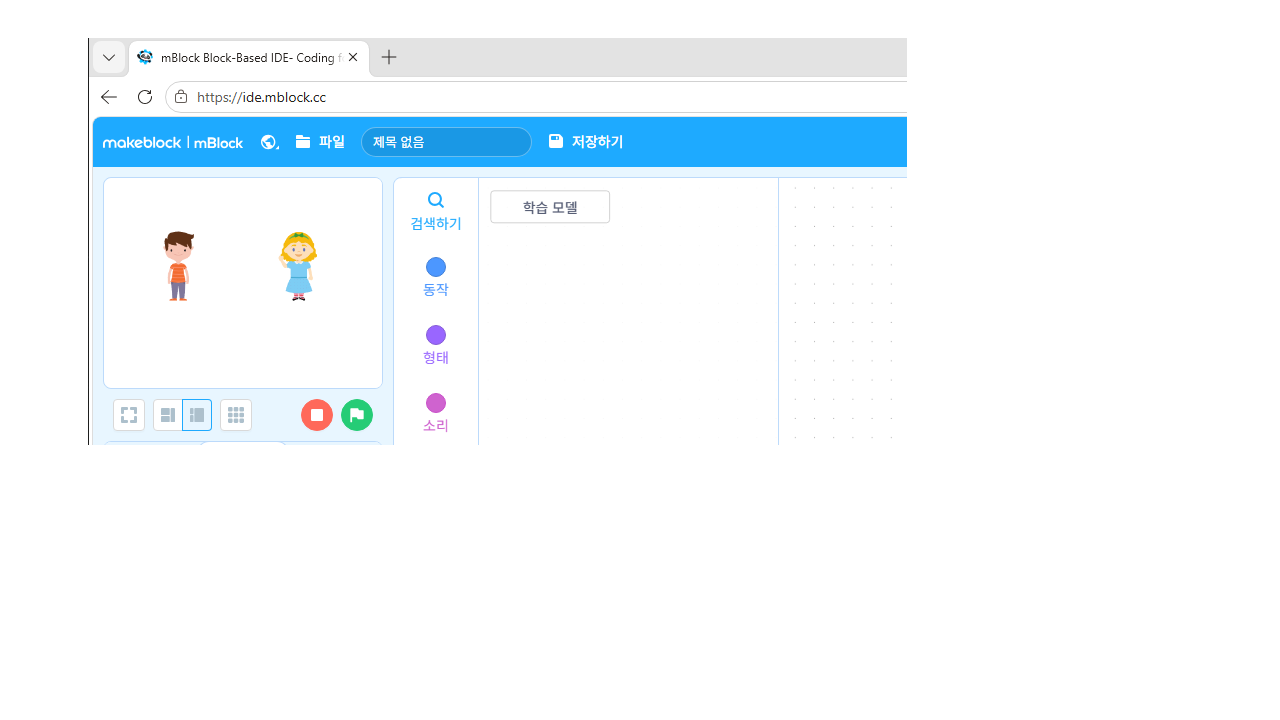Image resolution: width=1280 pixels, height=720 pixels.
Task: Click the globe language selector icon
Action: [x=269, y=142]
